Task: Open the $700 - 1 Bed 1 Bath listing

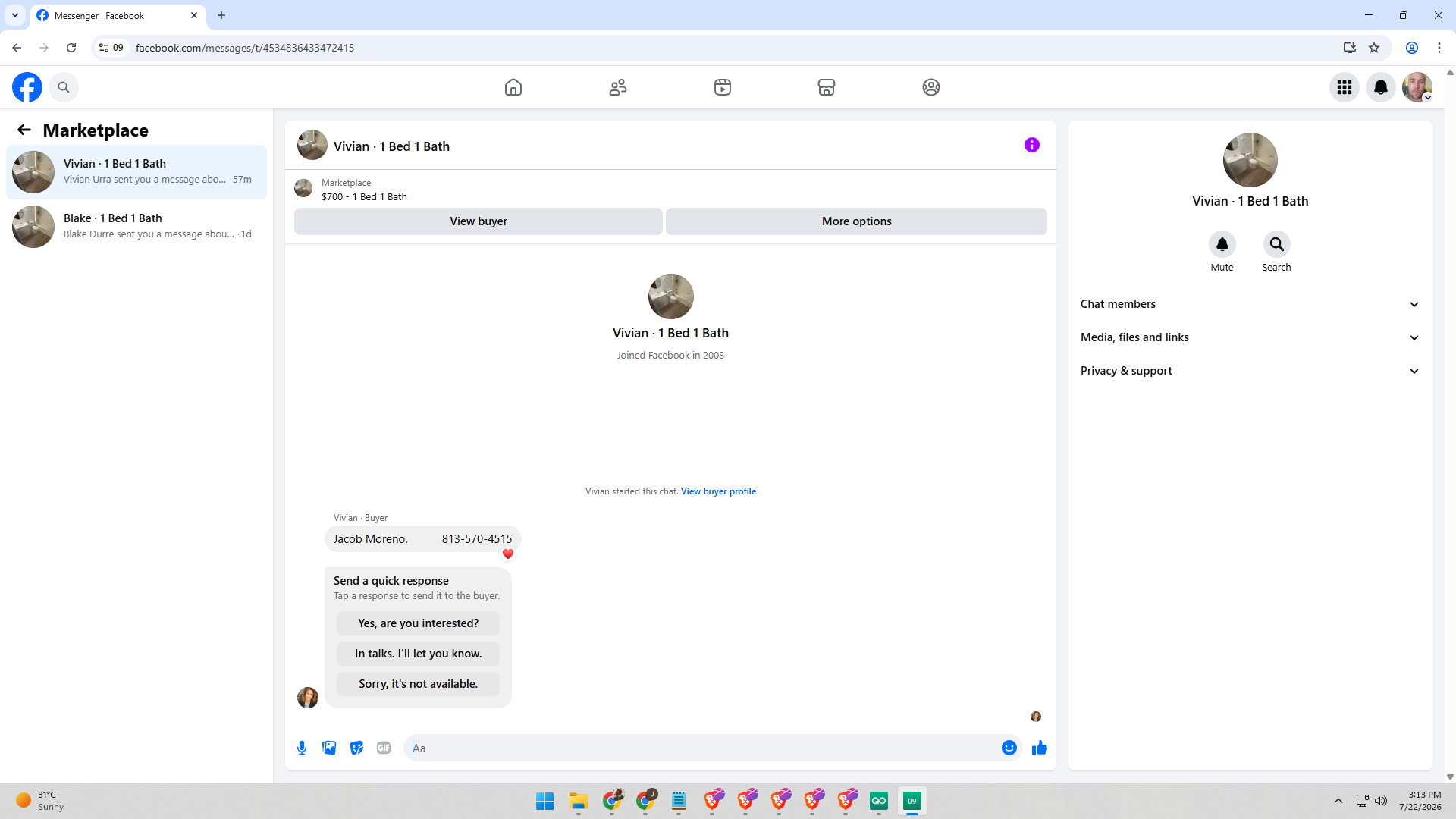Action: (364, 196)
